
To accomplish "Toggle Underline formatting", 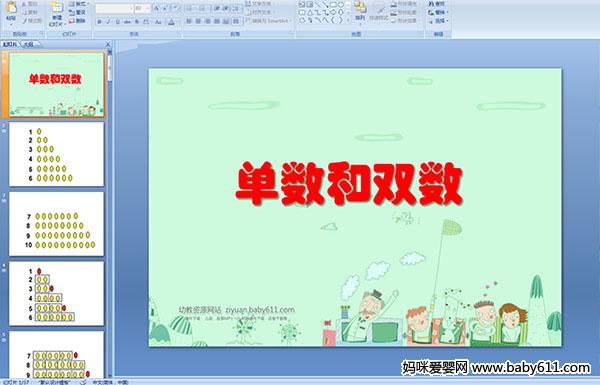I will coord(117,22).
